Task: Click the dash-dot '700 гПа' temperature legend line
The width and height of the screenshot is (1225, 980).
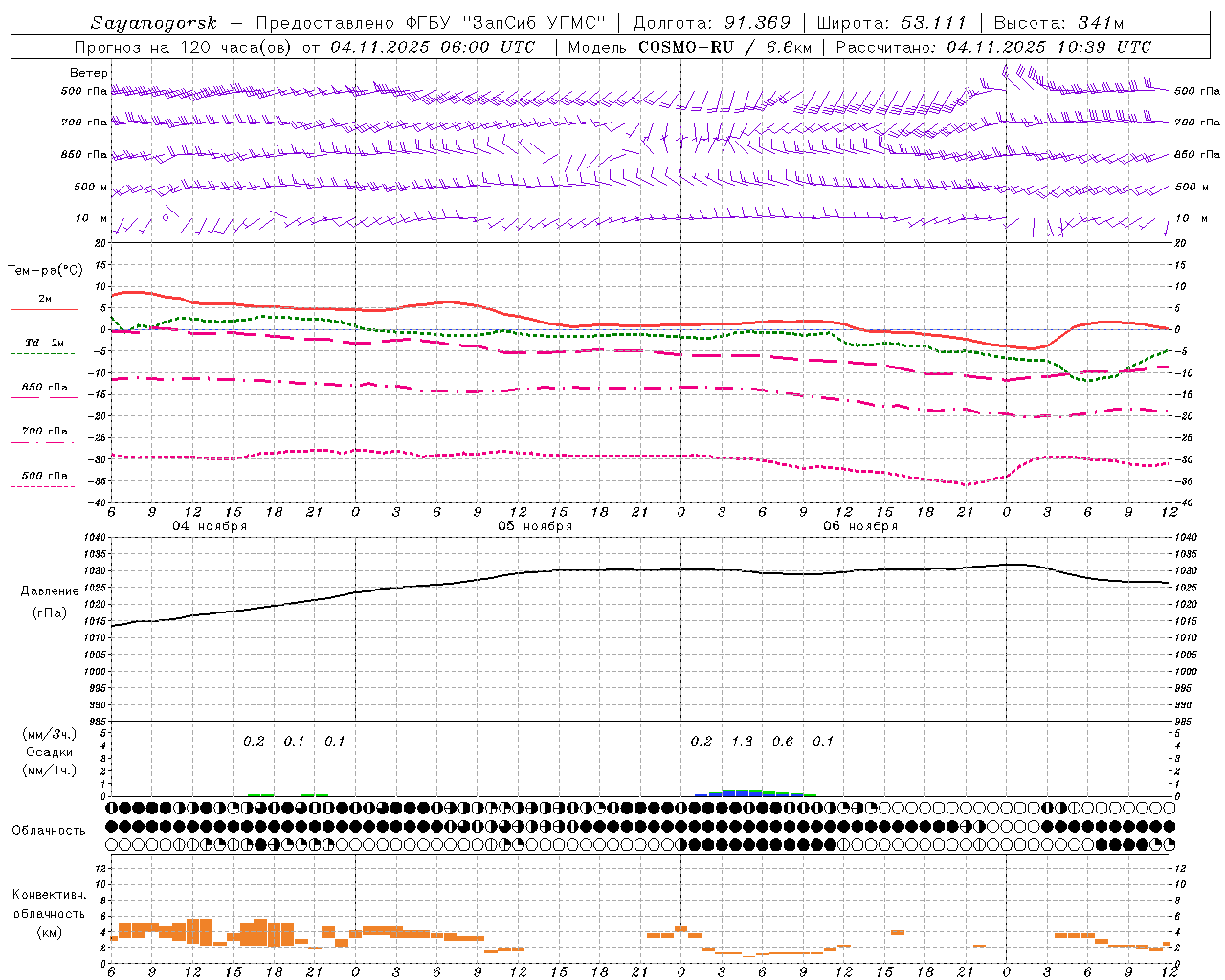Action: pos(42,442)
